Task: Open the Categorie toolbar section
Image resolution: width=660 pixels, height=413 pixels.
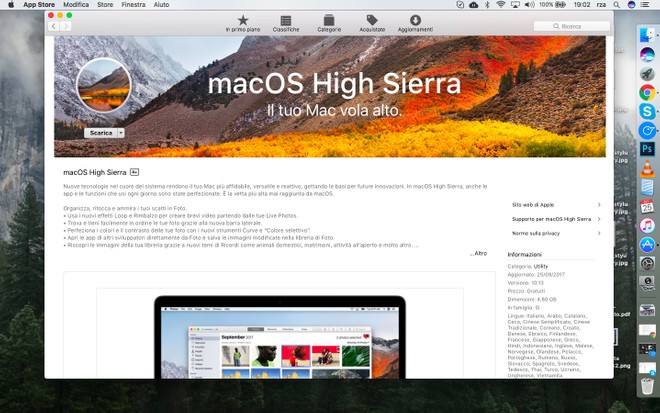Action: (x=329, y=23)
